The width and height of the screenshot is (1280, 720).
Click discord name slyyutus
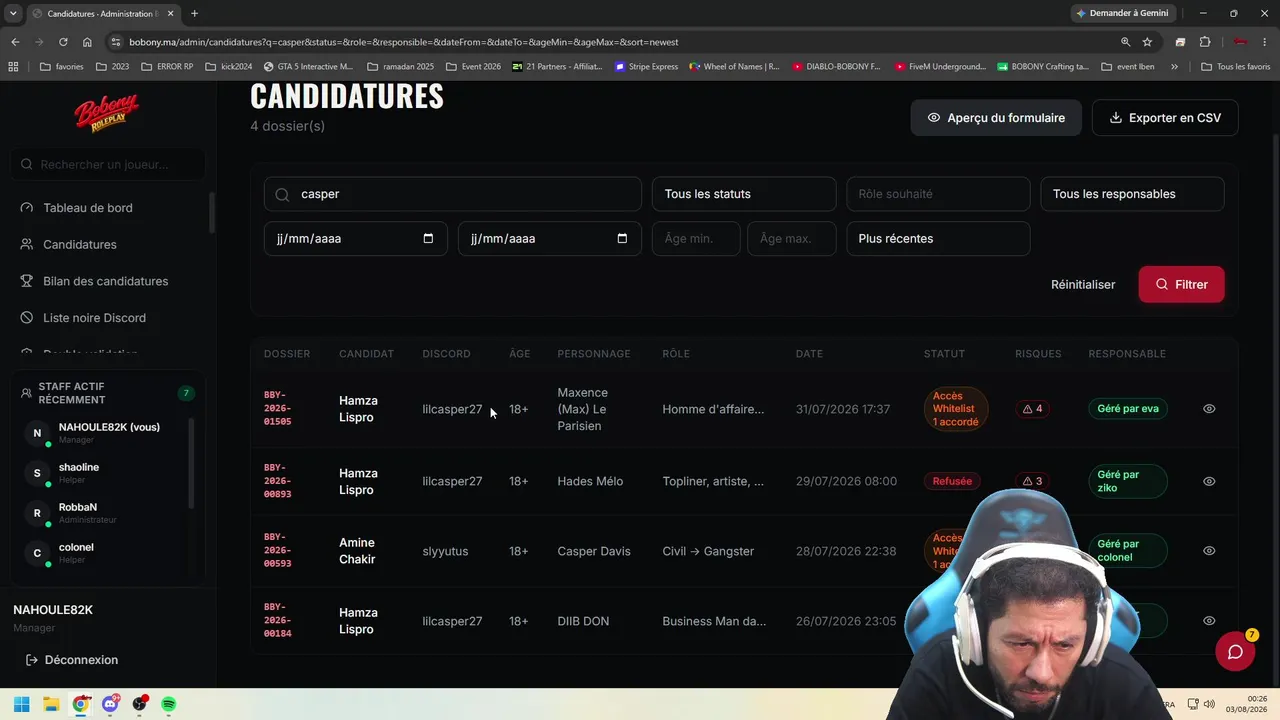[445, 551]
